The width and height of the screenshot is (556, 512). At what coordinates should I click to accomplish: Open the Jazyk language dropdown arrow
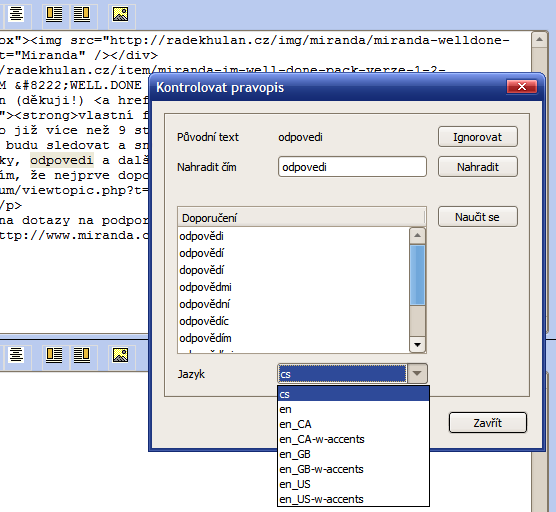[x=417, y=374]
